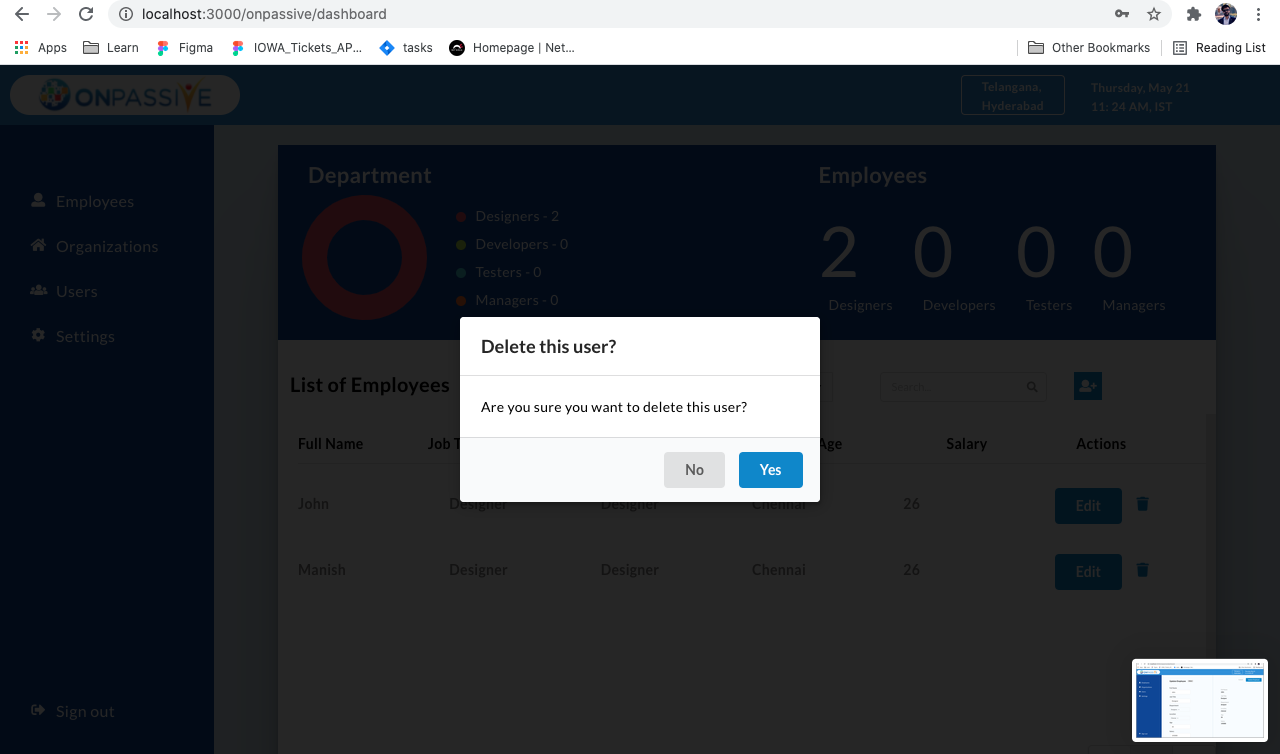Open the Apps bookmarks menu
Screen dimensions: 1280x754
pos(40,47)
